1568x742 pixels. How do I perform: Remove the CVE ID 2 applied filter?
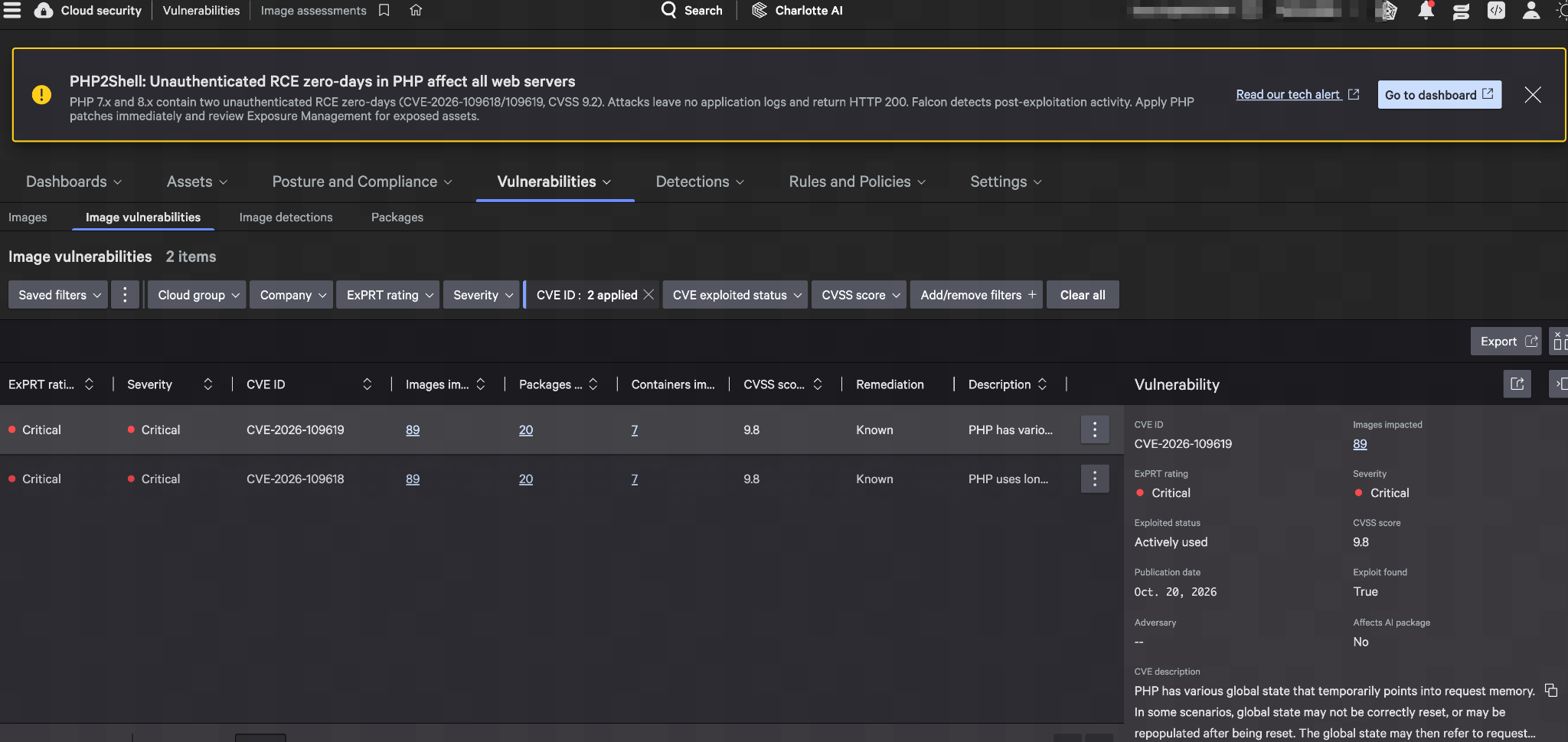point(648,295)
